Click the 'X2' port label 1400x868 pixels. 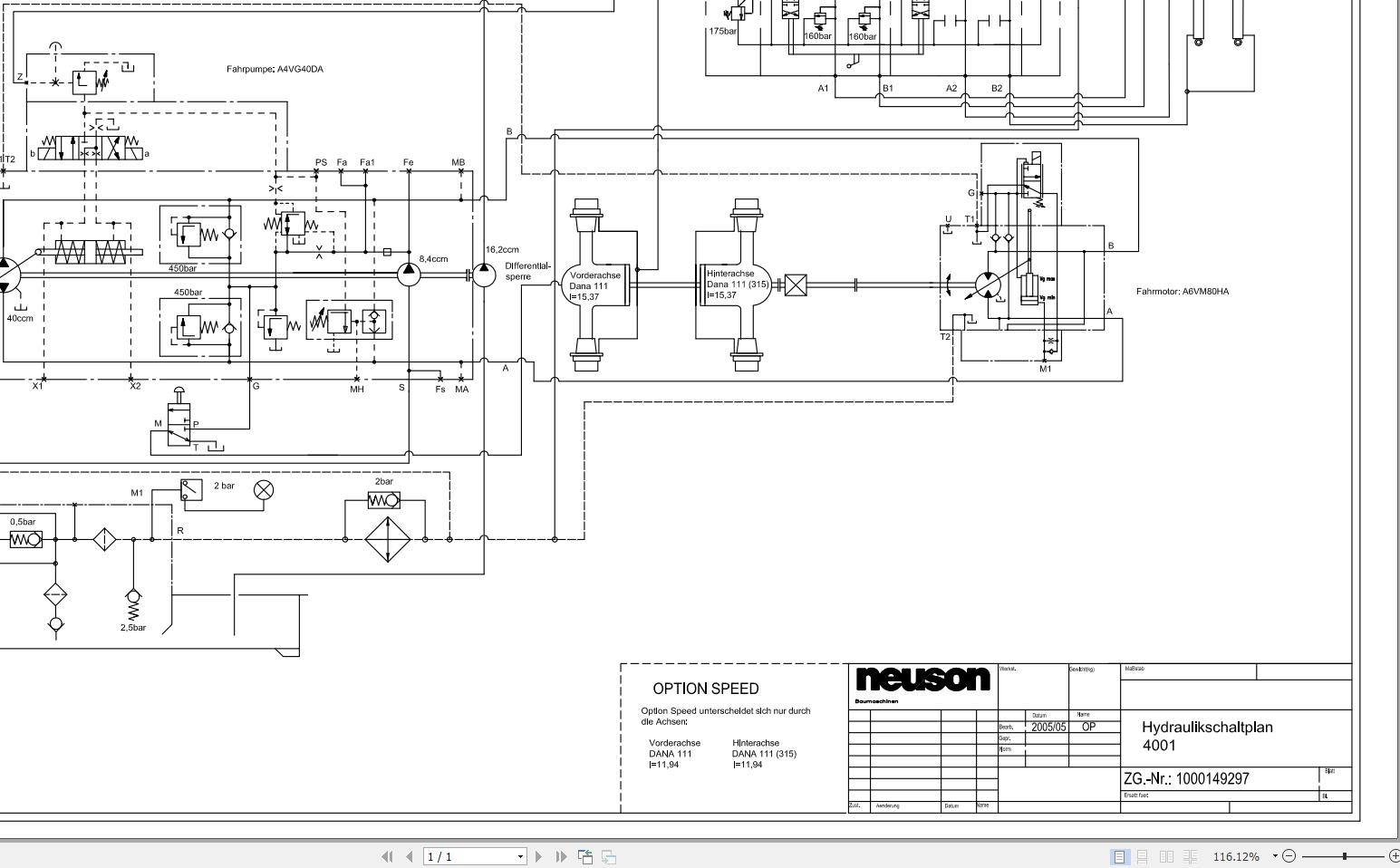[x=135, y=386]
